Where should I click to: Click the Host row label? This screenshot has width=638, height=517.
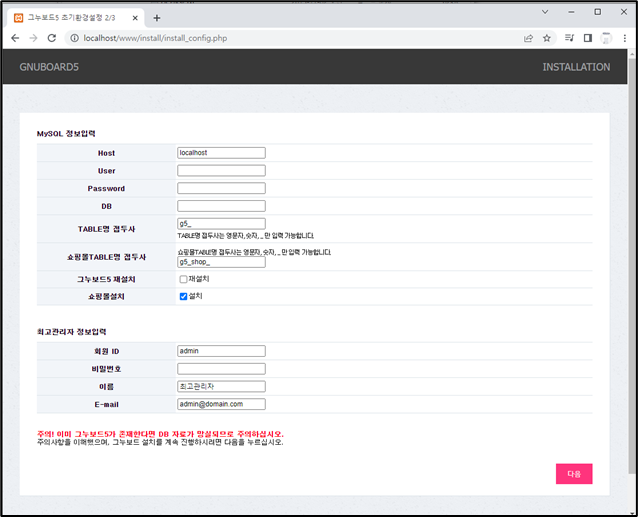106,153
